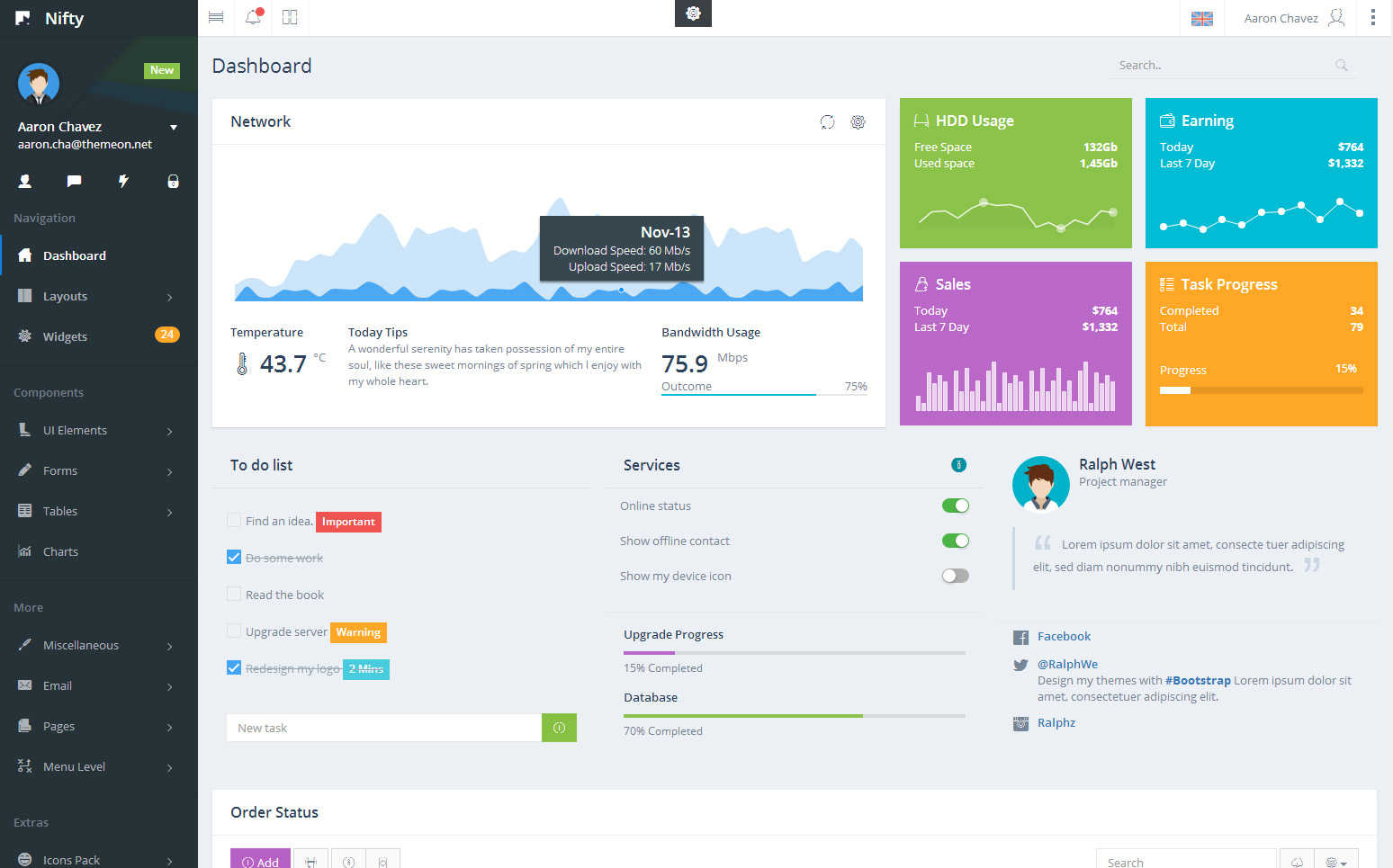
Task: Select Dashboard in the navigation
Action: point(99,255)
